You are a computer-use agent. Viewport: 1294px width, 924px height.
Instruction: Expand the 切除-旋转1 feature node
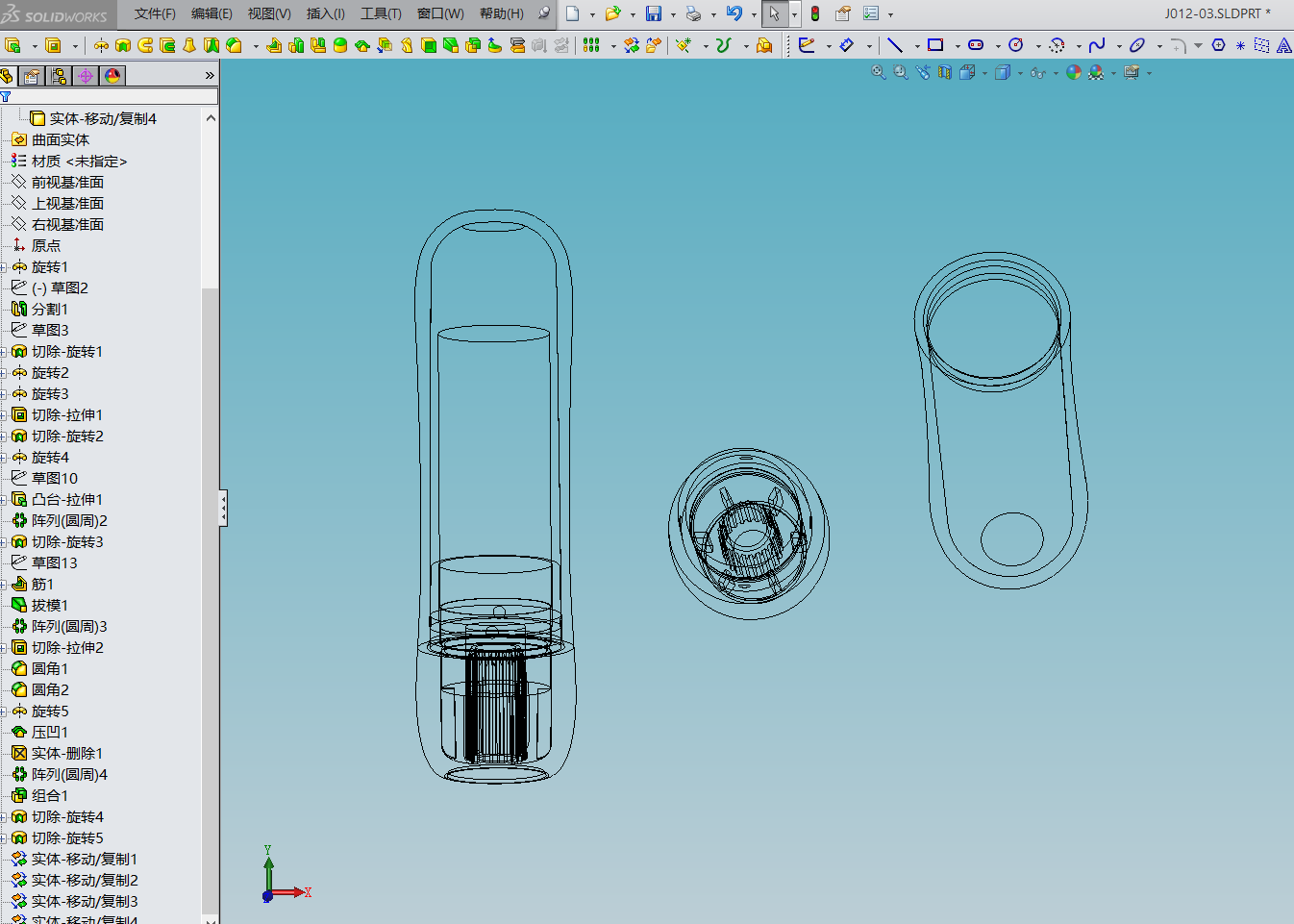tap(4, 352)
